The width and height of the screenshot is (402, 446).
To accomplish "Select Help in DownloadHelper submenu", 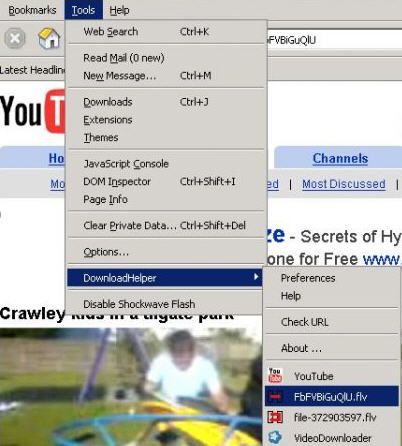I will click(x=332, y=296).
